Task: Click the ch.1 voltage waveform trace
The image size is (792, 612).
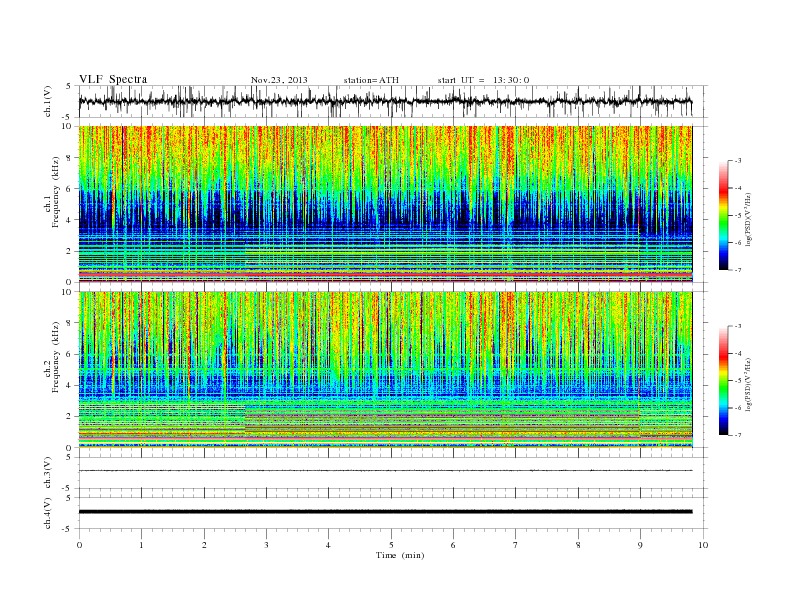Action: 385,101
